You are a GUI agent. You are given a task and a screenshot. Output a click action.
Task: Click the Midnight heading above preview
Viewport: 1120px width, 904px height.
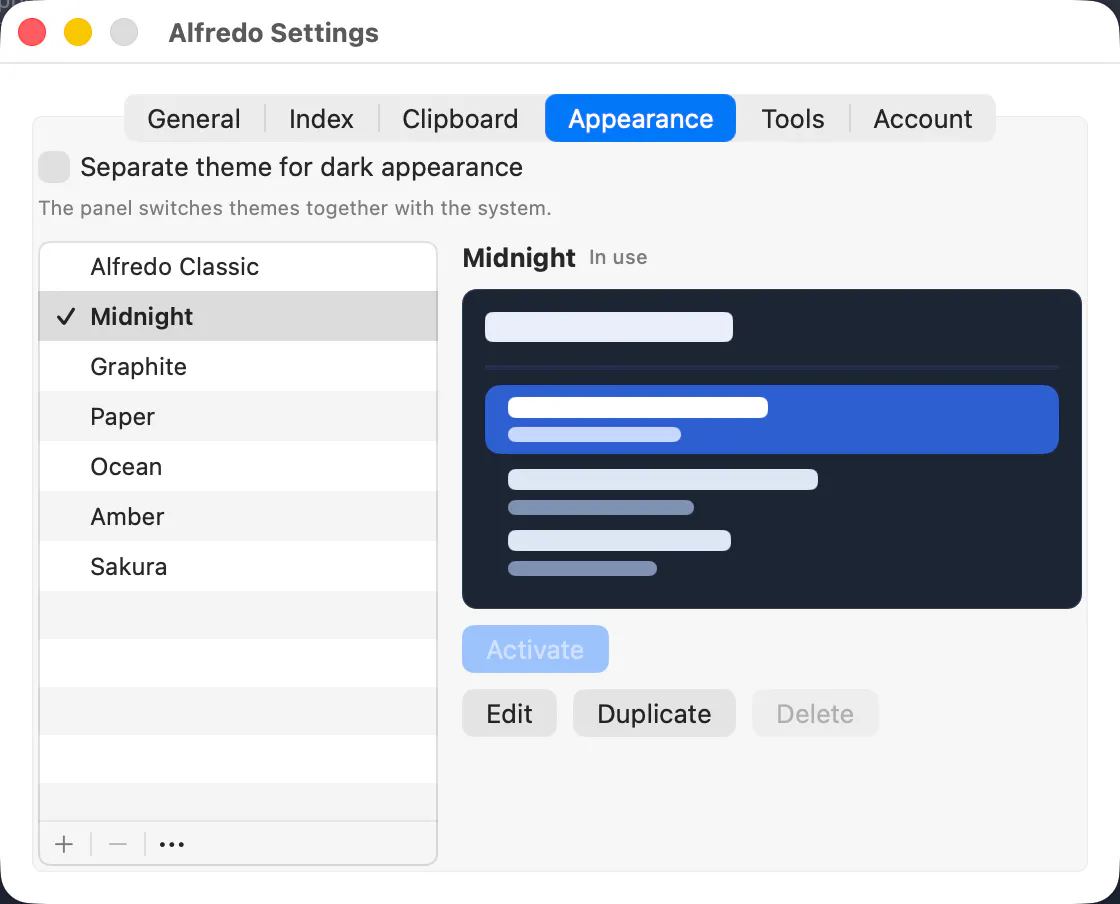[x=519, y=258]
